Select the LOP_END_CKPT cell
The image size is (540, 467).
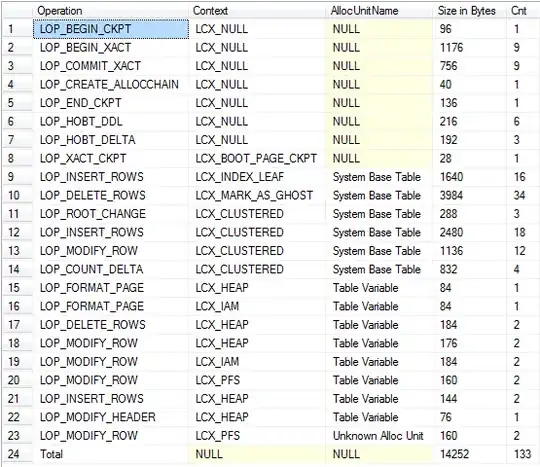pos(111,103)
